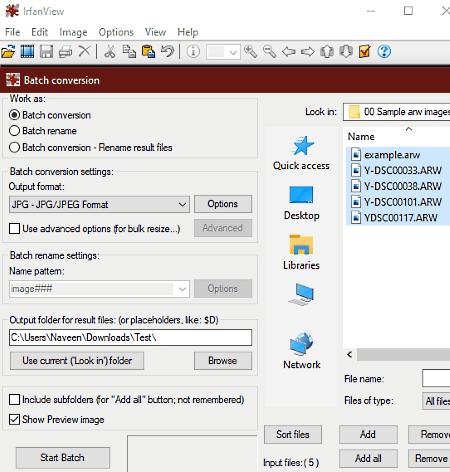Click the Delete X toolbar icon
The width and height of the screenshot is (450, 472).
click(x=84, y=51)
